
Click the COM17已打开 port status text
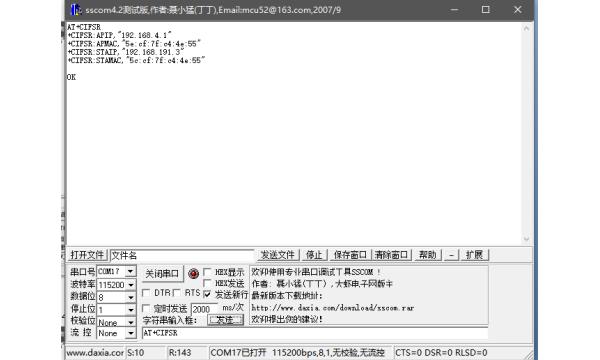238,352
